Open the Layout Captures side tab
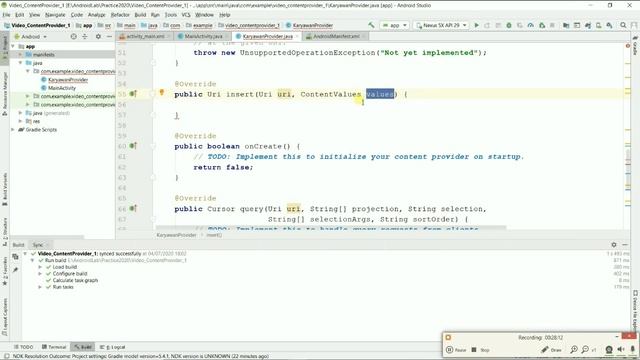640x360 pixels. pyautogui.click(x=5, y=317)
